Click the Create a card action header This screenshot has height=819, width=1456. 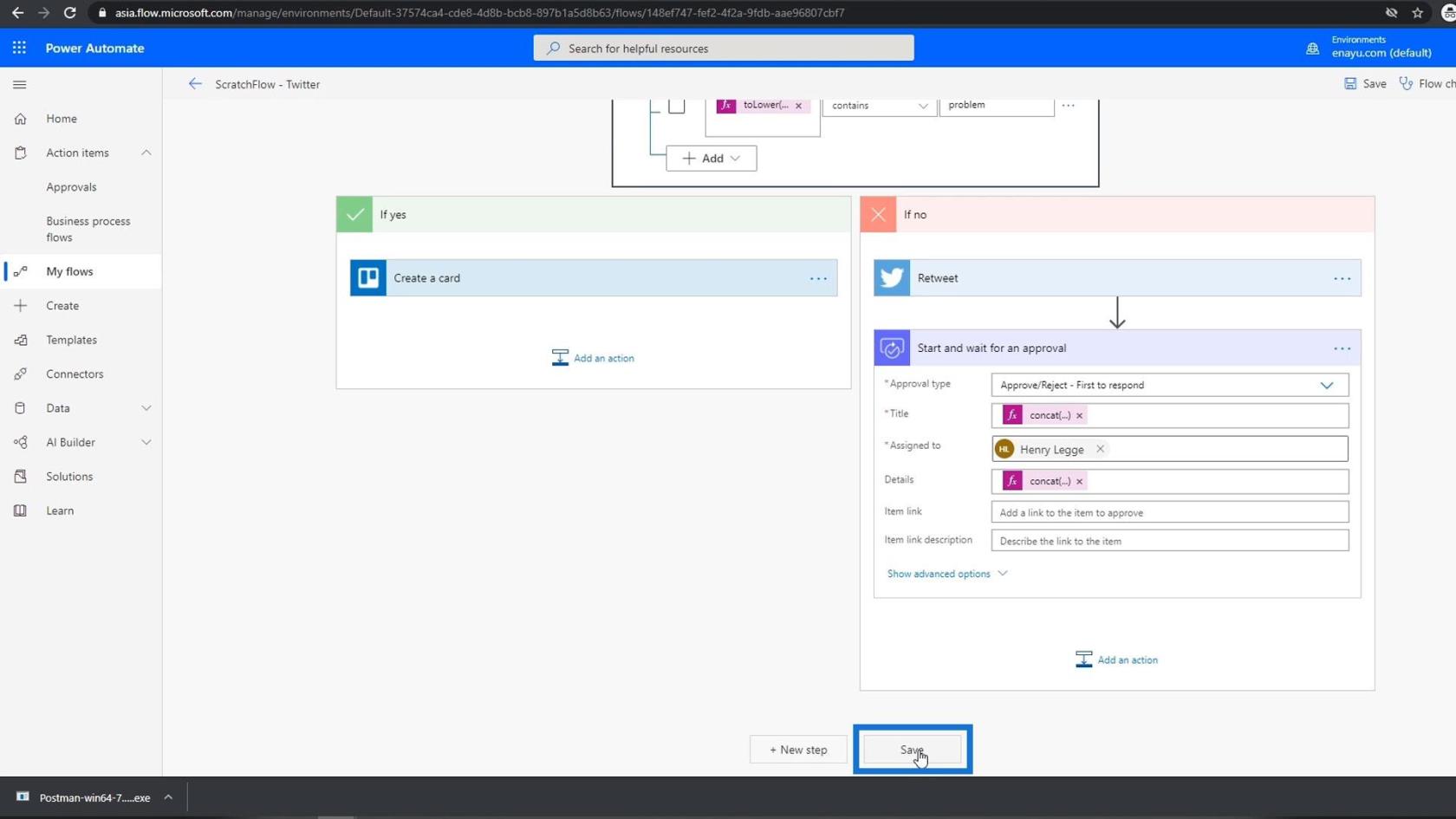(x=594, y=278)
